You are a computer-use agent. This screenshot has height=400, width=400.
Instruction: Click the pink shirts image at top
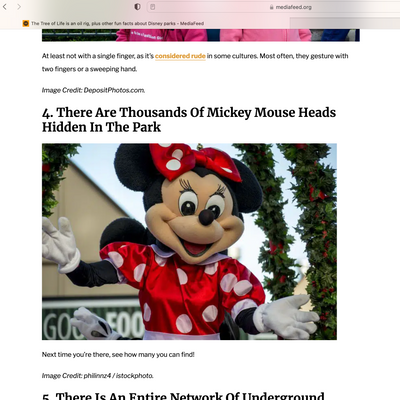pos(201,35)
